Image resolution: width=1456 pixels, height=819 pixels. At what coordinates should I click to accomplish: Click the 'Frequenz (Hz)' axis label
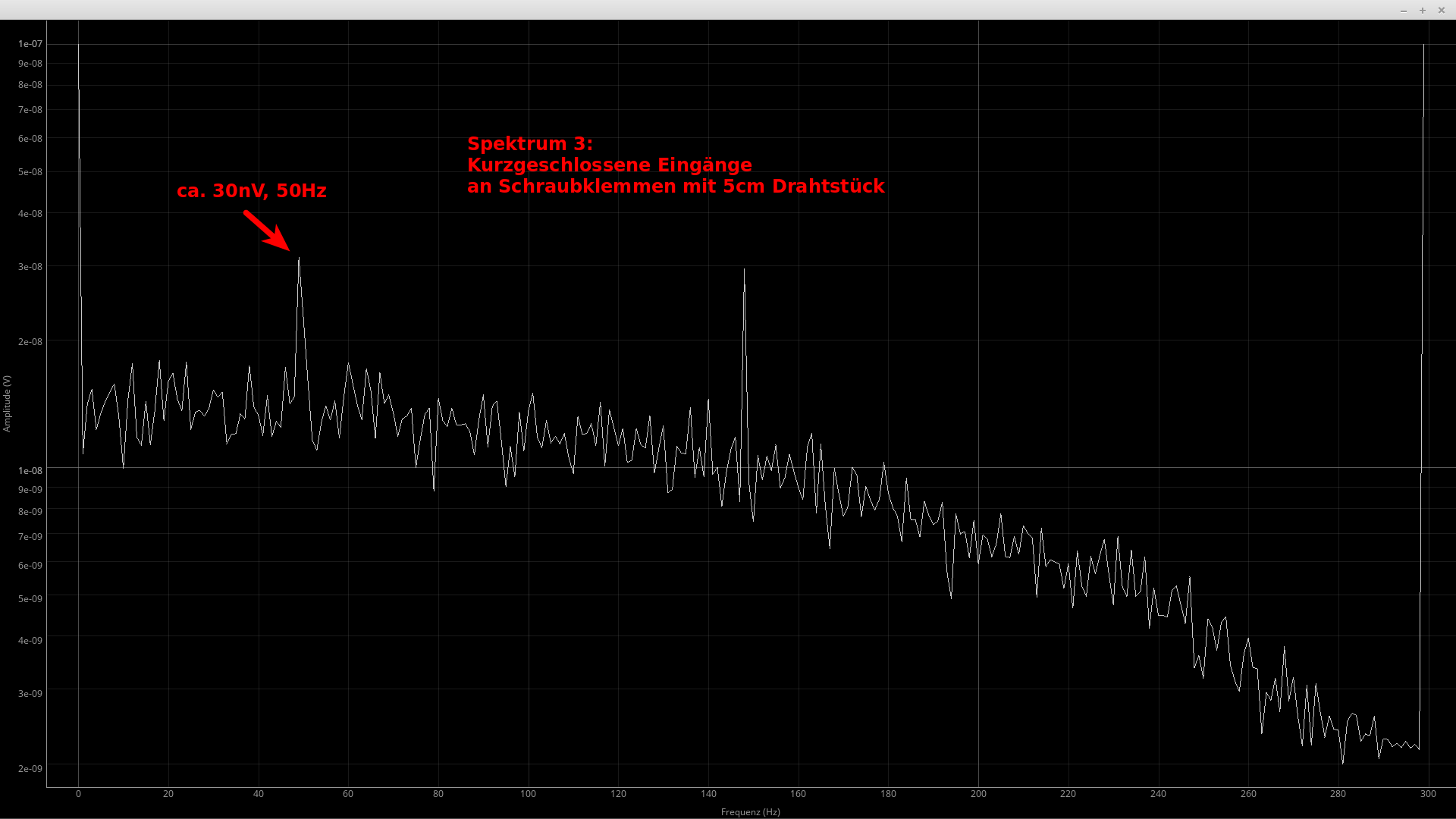(750, 811)
